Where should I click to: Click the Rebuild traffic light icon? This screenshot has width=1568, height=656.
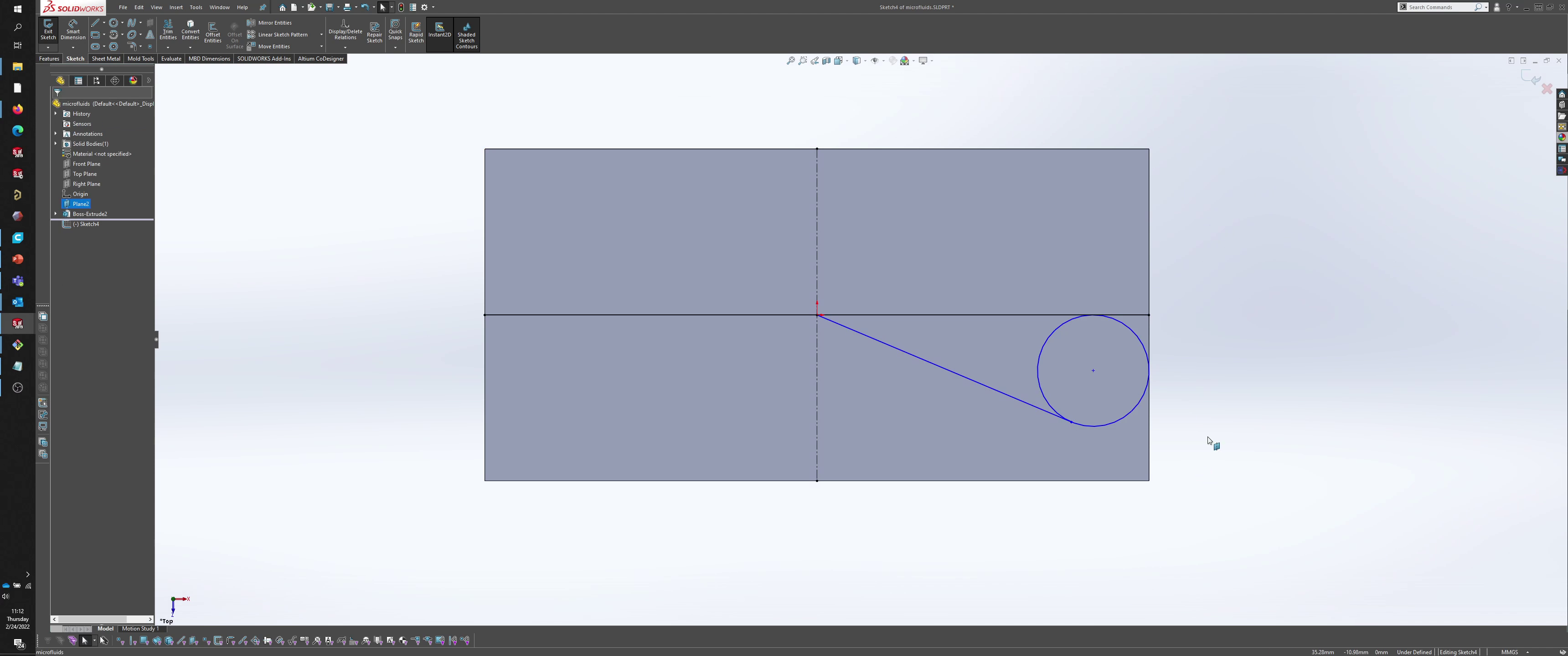[x=401, y=7]
